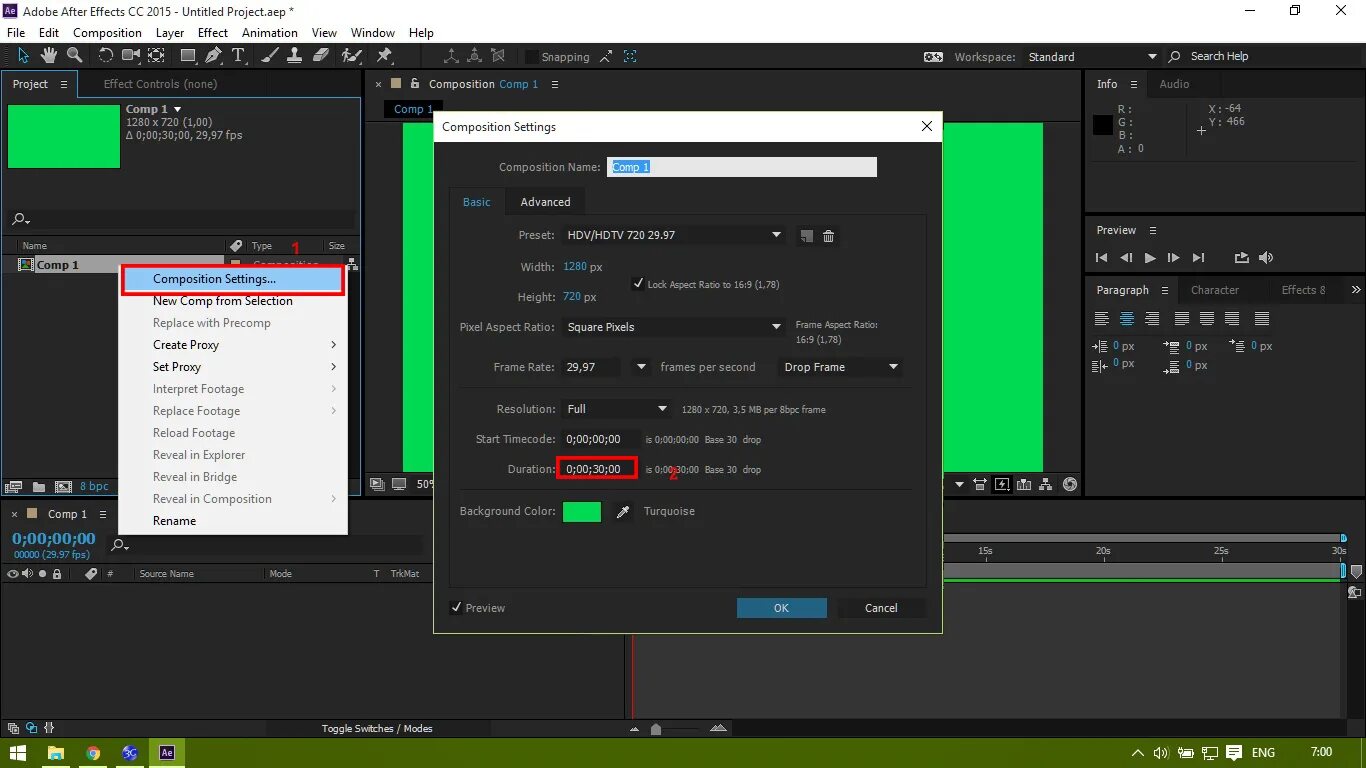
Task: Open the Preset dropdown HDV/HDTV 720 29.97
Action: (x=674, y=235)
